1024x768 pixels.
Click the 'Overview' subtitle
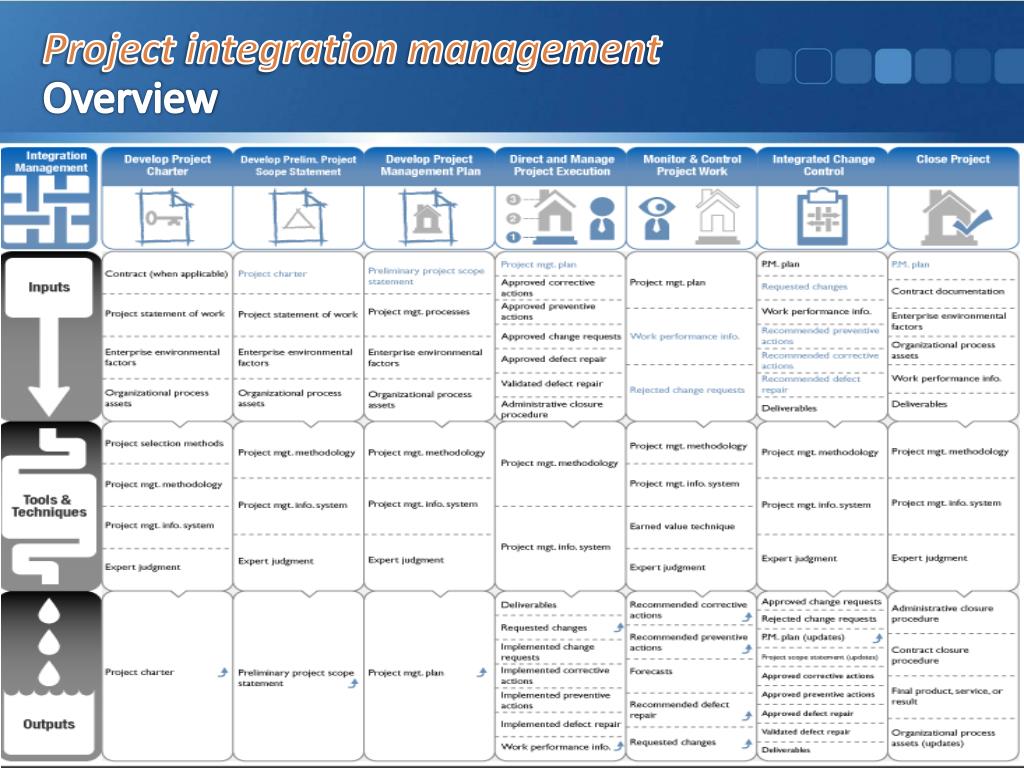click(x=130, y=99)
